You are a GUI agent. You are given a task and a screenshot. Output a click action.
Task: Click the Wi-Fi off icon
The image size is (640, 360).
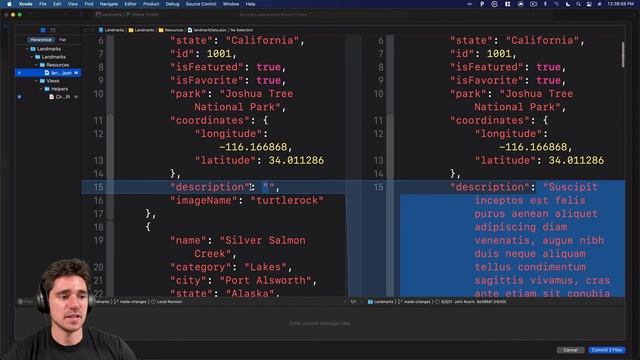point(556,4)
